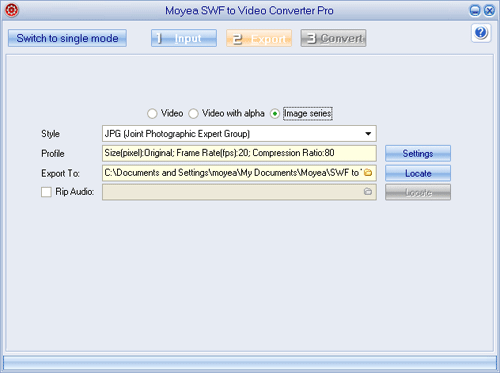Viewport: 500px width, 373px height.
Task: Click the red Moyea application logo icon
Action: click(x=12, y=10)
